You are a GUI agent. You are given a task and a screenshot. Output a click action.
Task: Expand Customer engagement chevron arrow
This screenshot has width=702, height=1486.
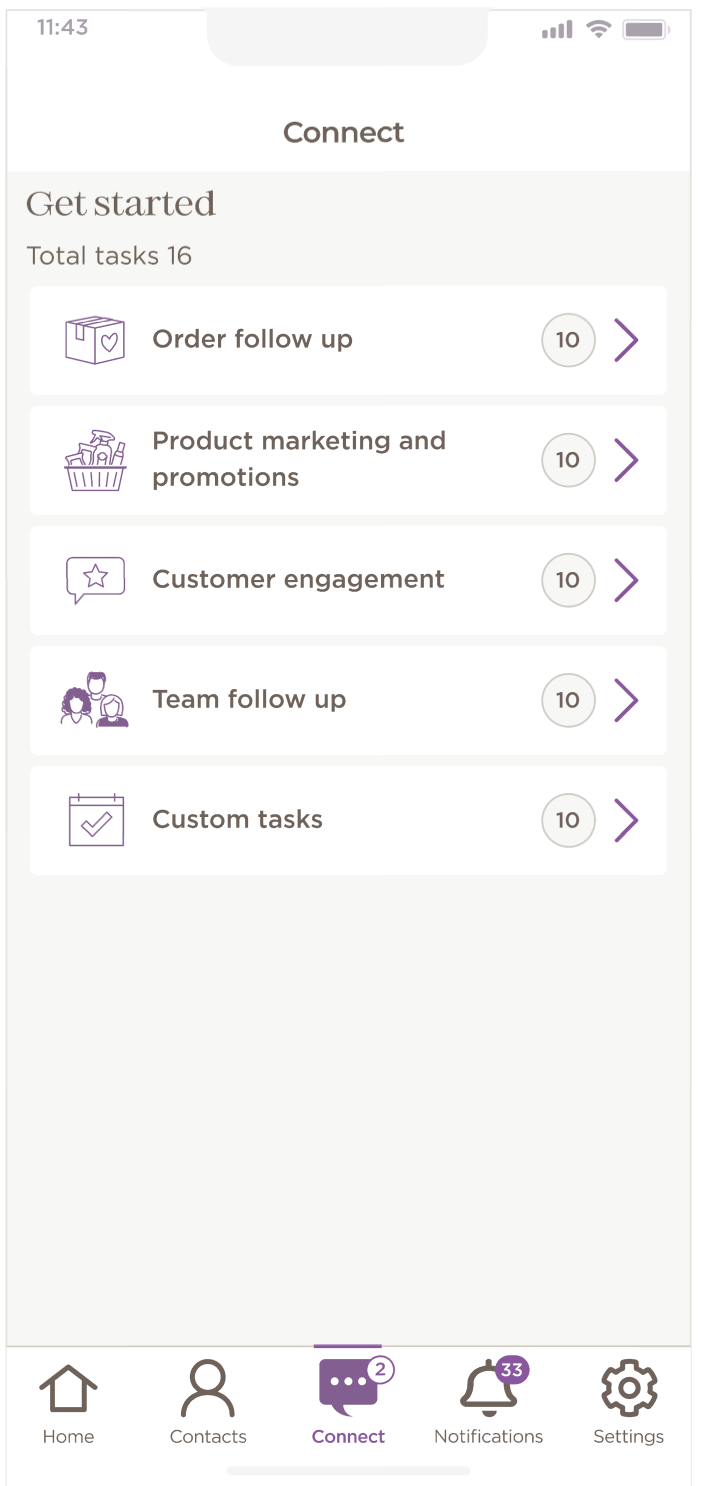tap(626, 580)
